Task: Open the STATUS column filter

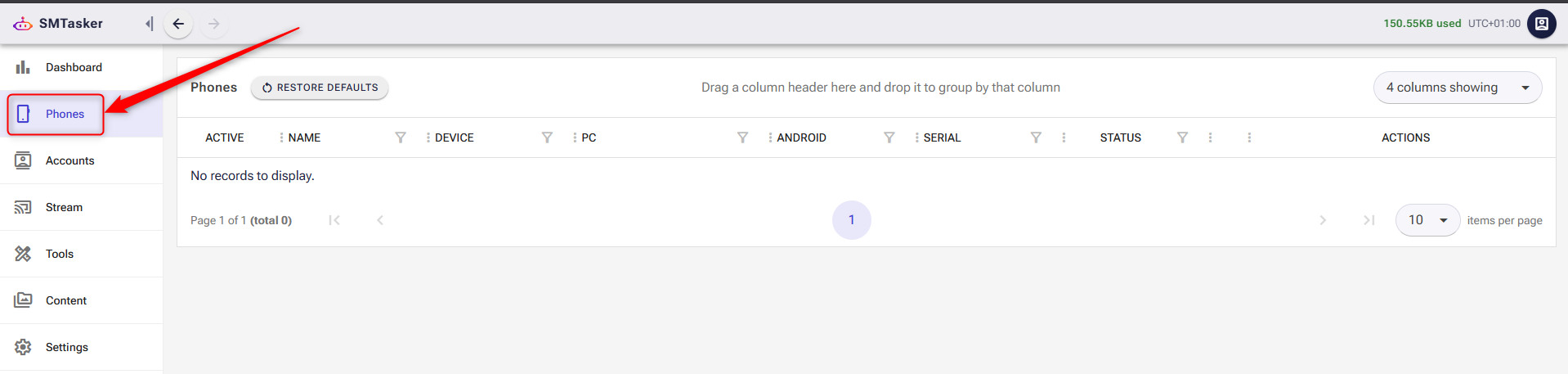Action: click(1182, 137)
